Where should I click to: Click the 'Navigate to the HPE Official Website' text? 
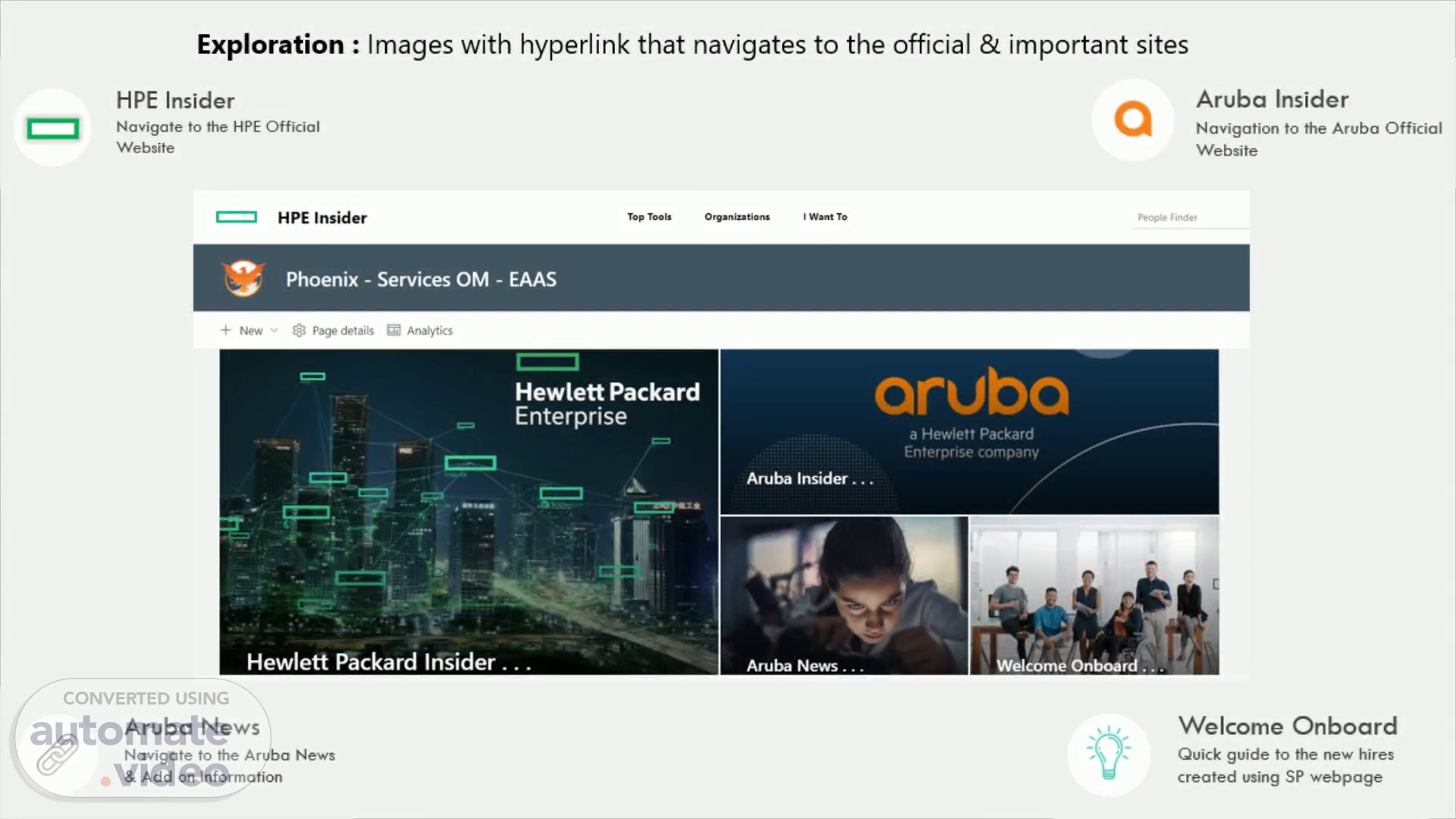tap(218, 137)
